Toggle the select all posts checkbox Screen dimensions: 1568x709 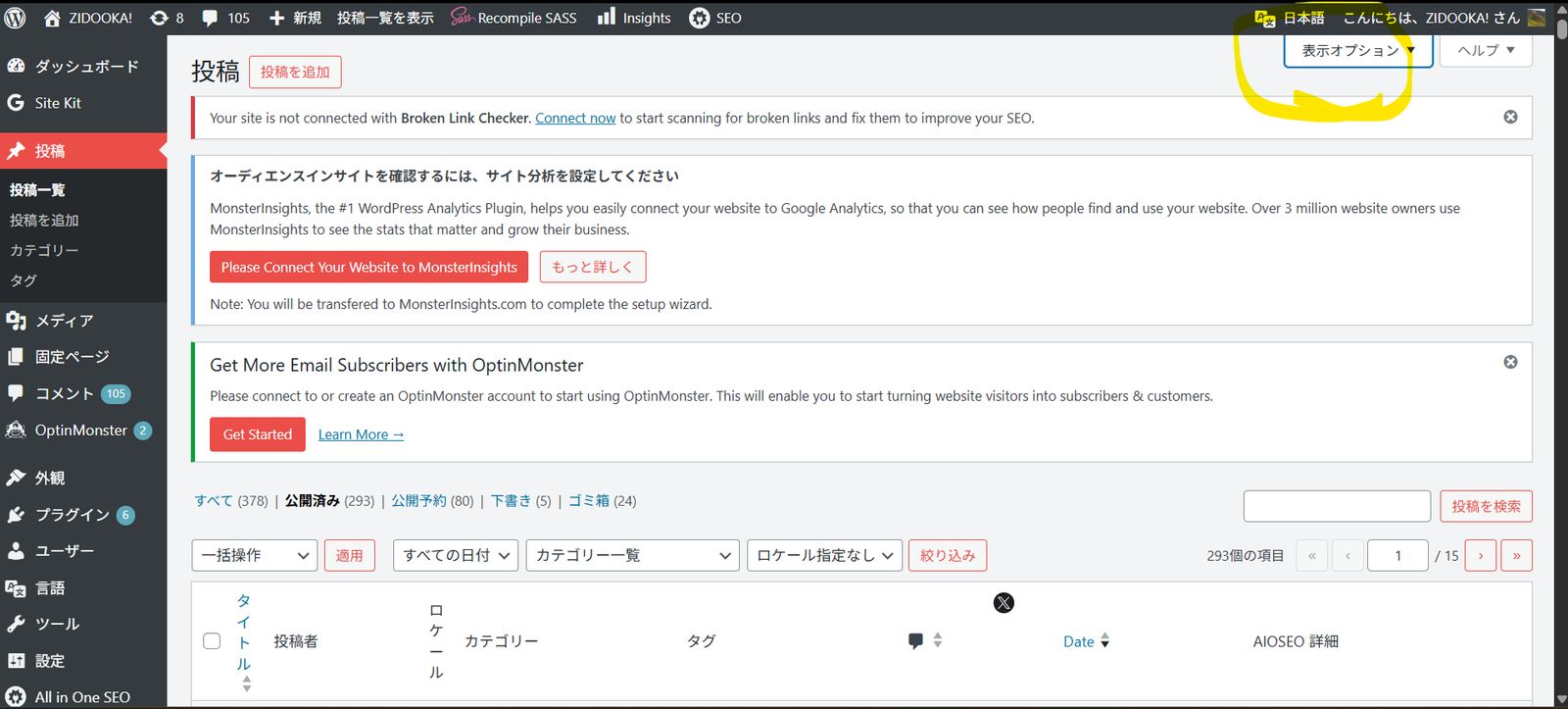point(212,641)
